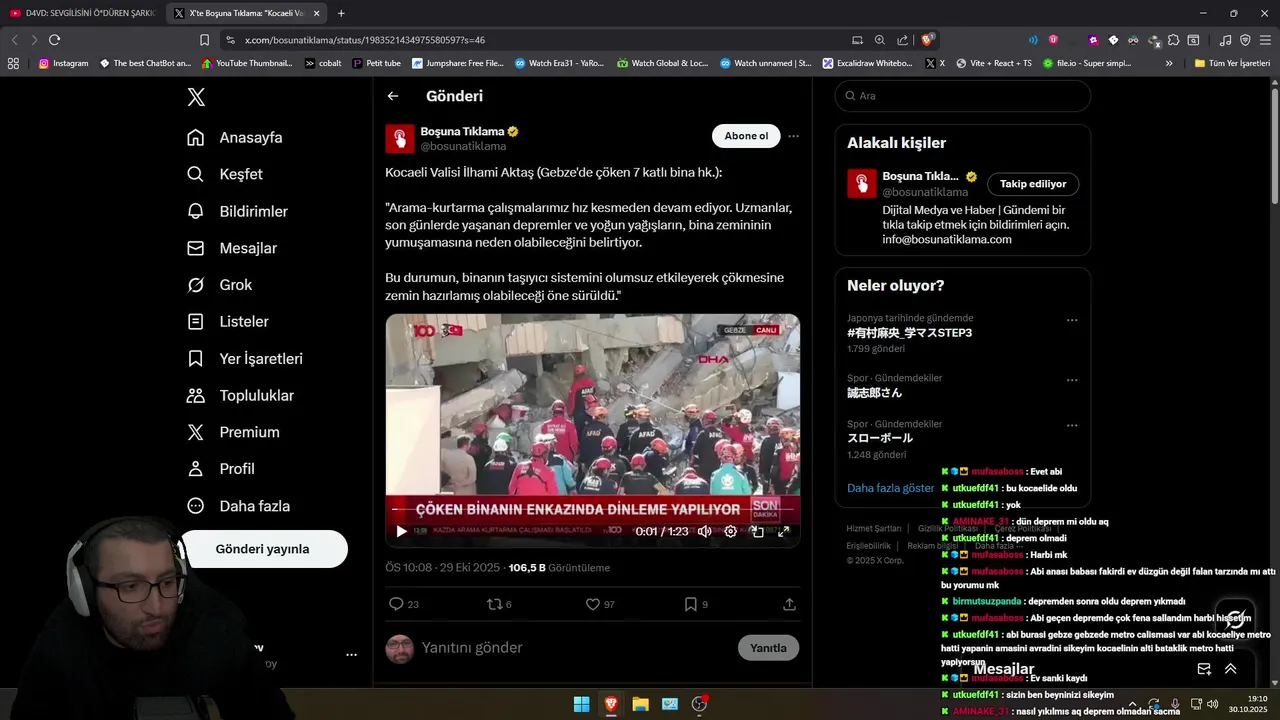The image size is (1280, 720).
Task: Click Yanıtla reply button
Action: [768, 648]
